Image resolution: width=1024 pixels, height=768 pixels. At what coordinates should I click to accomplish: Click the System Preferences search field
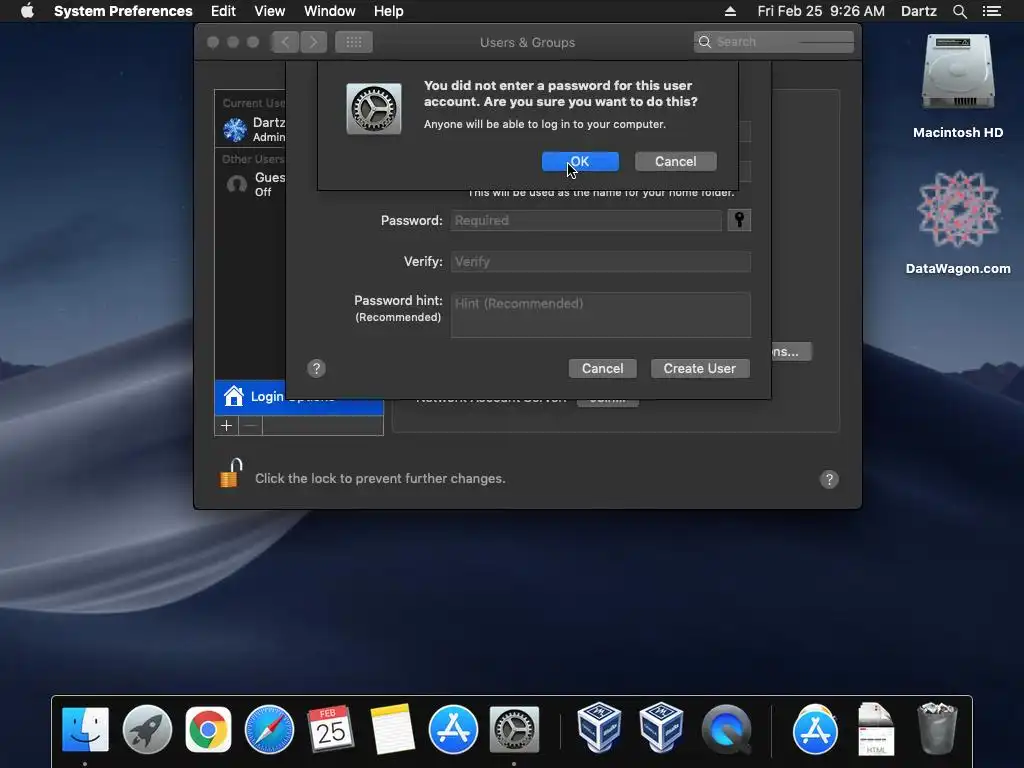pyautogui.click(x=774, y=42)
